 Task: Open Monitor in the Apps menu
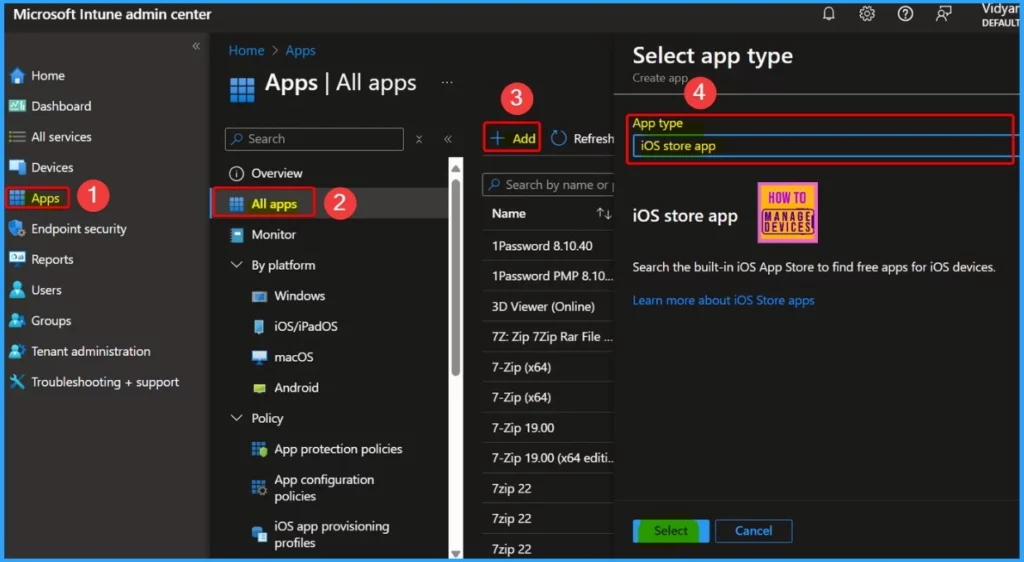(274, 234)
